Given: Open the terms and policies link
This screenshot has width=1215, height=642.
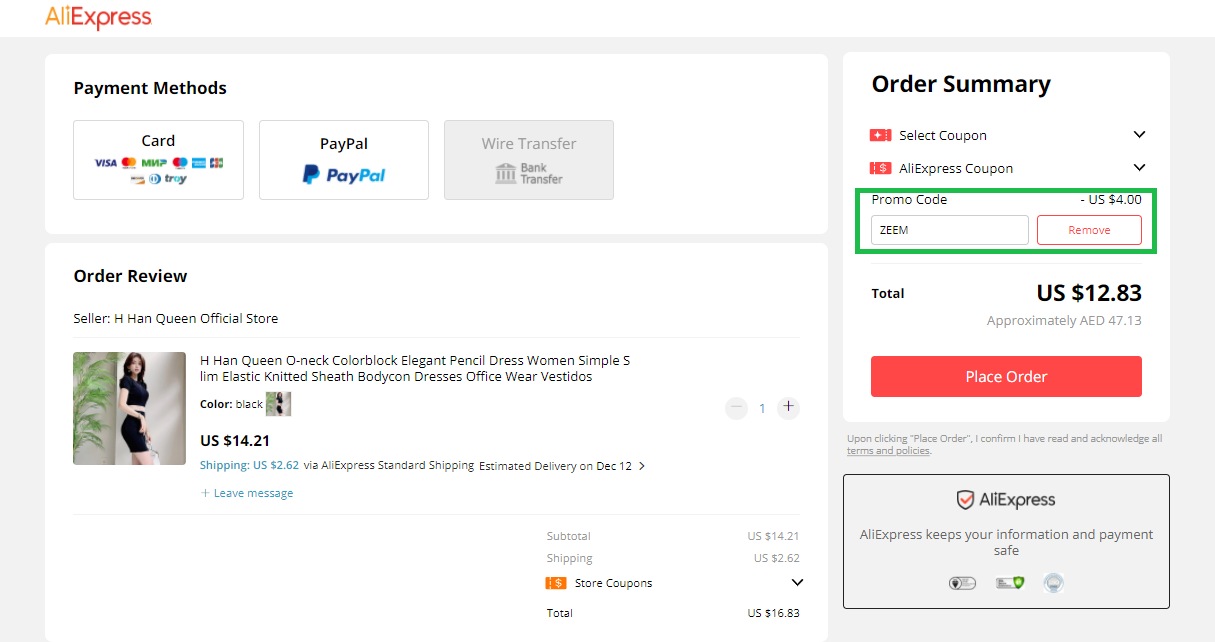Looking at the screenshot, I should click(x=889, y=449).
